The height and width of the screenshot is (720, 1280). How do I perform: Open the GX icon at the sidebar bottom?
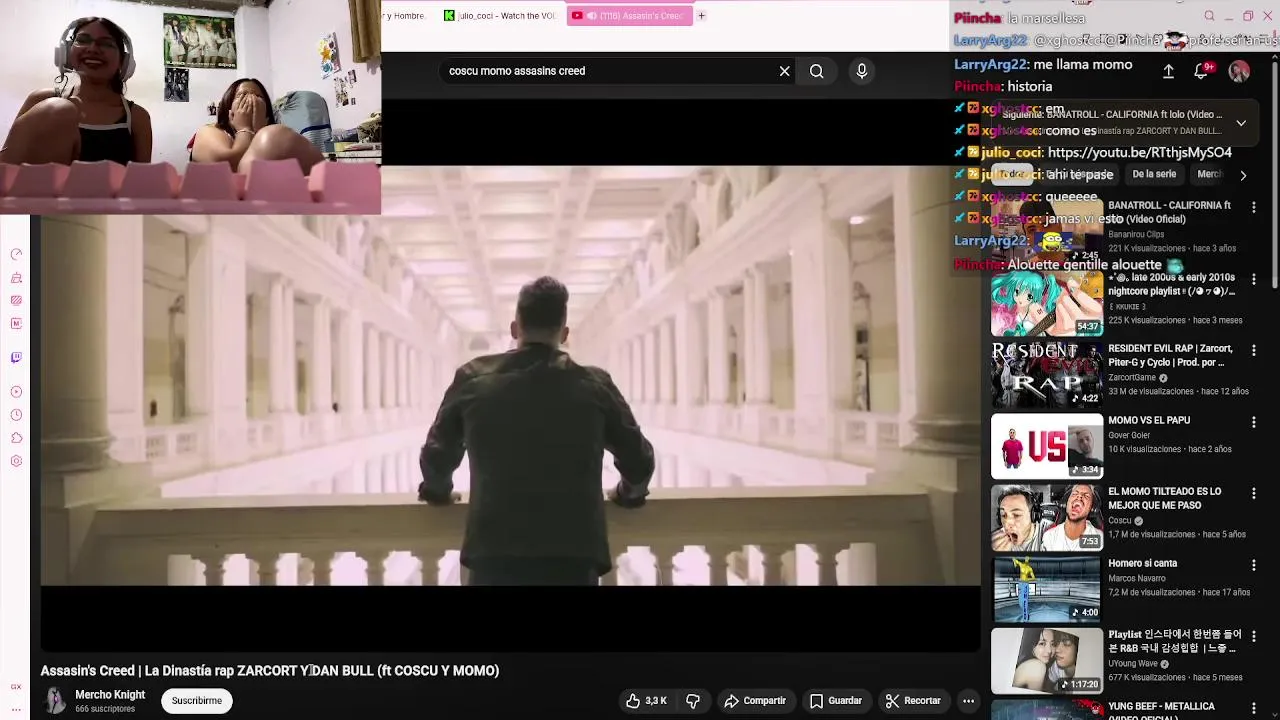(16, 687)
